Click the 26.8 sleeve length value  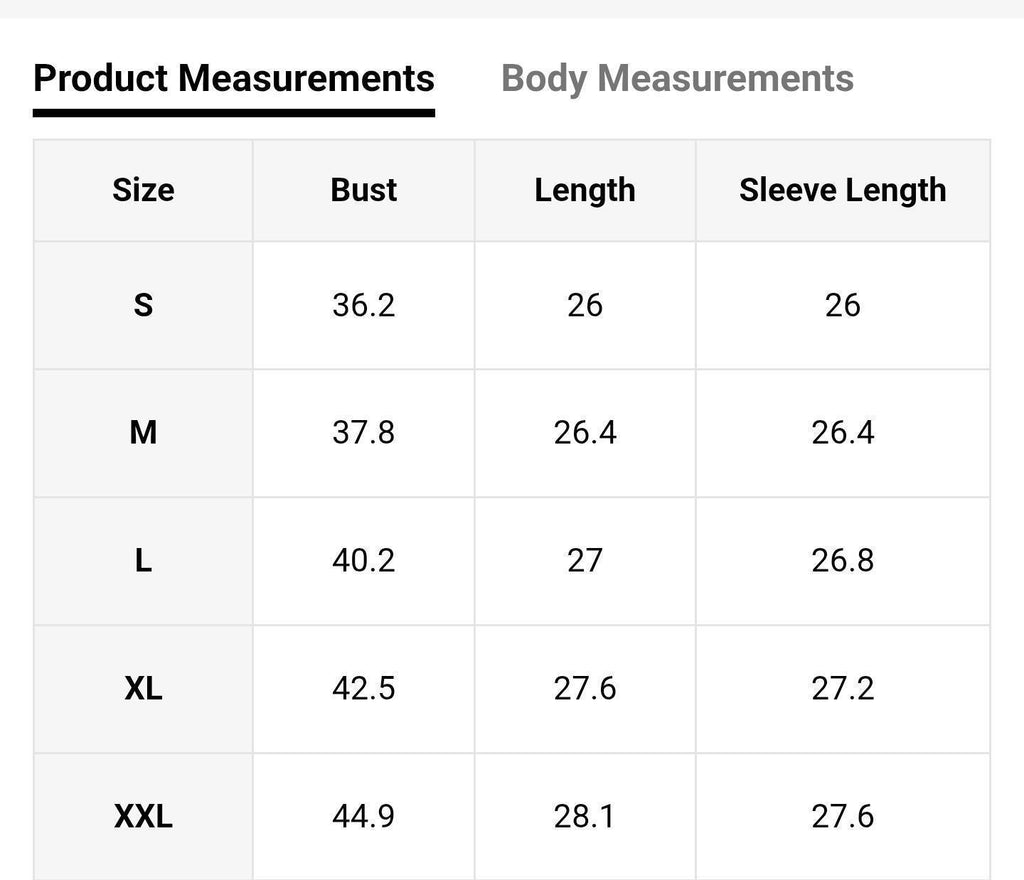842,561
